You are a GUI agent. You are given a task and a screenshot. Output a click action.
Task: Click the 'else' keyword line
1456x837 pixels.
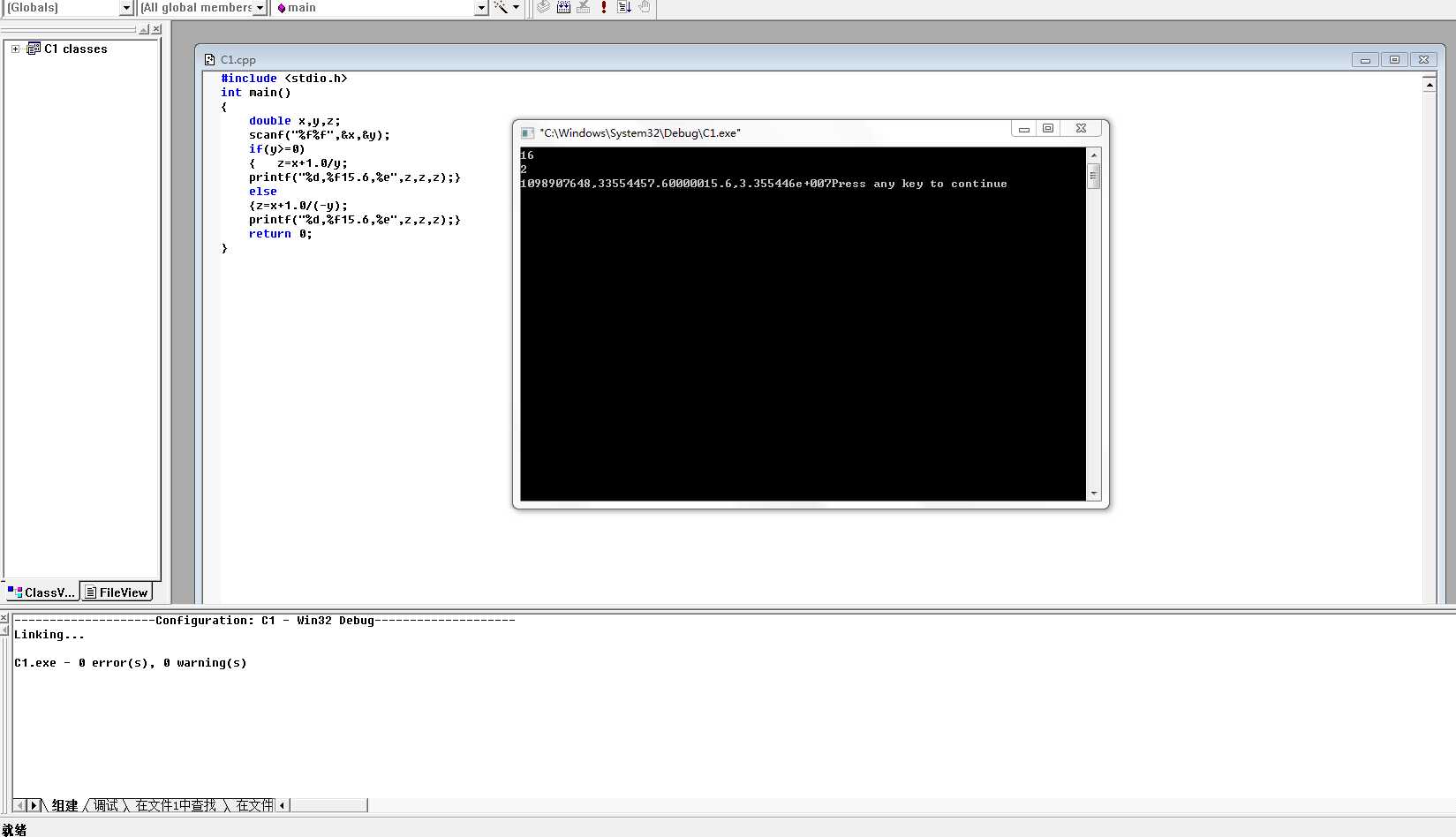263,192
